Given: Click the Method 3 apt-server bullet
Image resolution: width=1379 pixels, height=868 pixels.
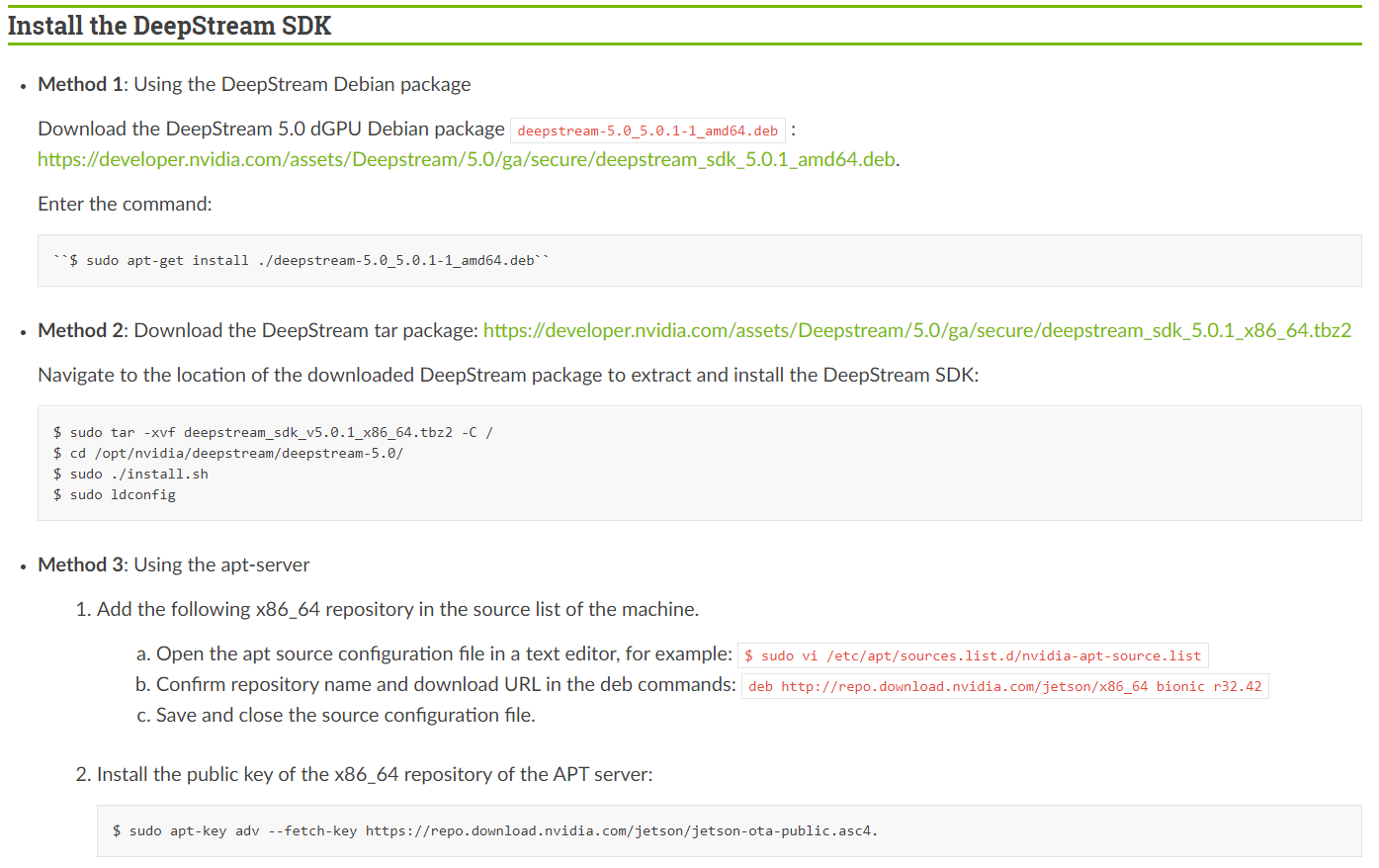Looking at the screenshot, I should (173, 564).
